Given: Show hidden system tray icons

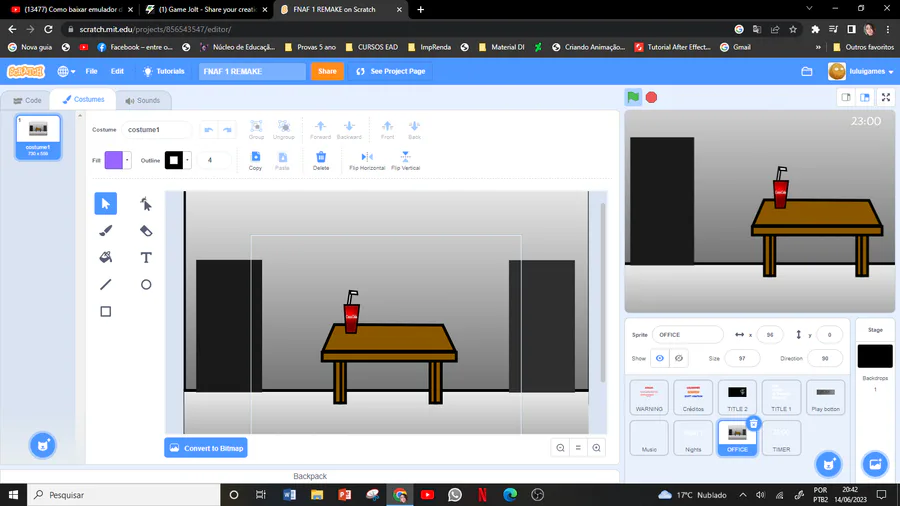Looking at the screenshot, I should [743, 495].
